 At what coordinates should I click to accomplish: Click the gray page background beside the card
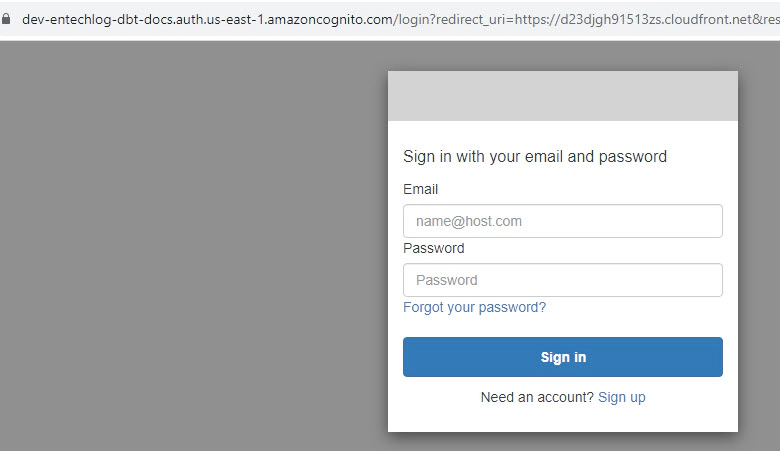(x=194, y=249)
